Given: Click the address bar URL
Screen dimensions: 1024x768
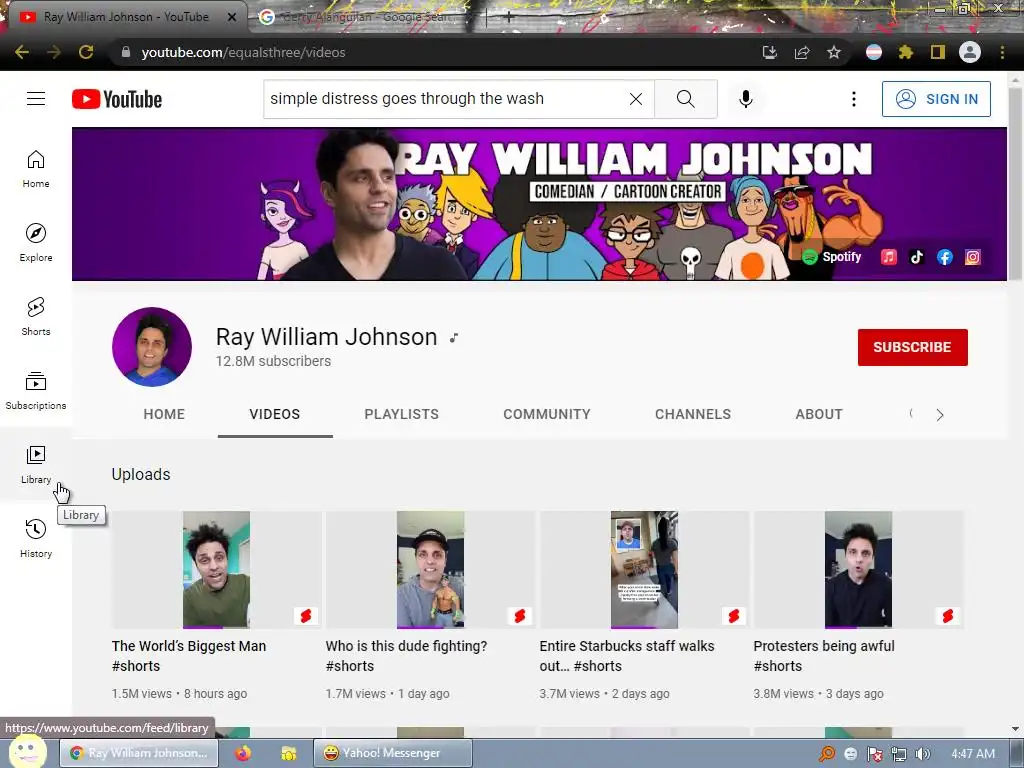Looking at the screenshot, I should [244, 52].
